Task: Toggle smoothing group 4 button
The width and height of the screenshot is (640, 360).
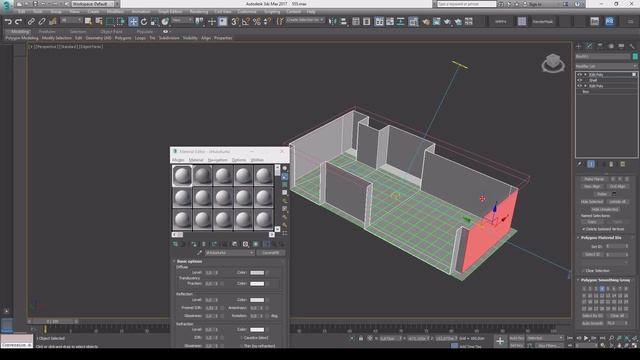Action: [x=602, y=289]
